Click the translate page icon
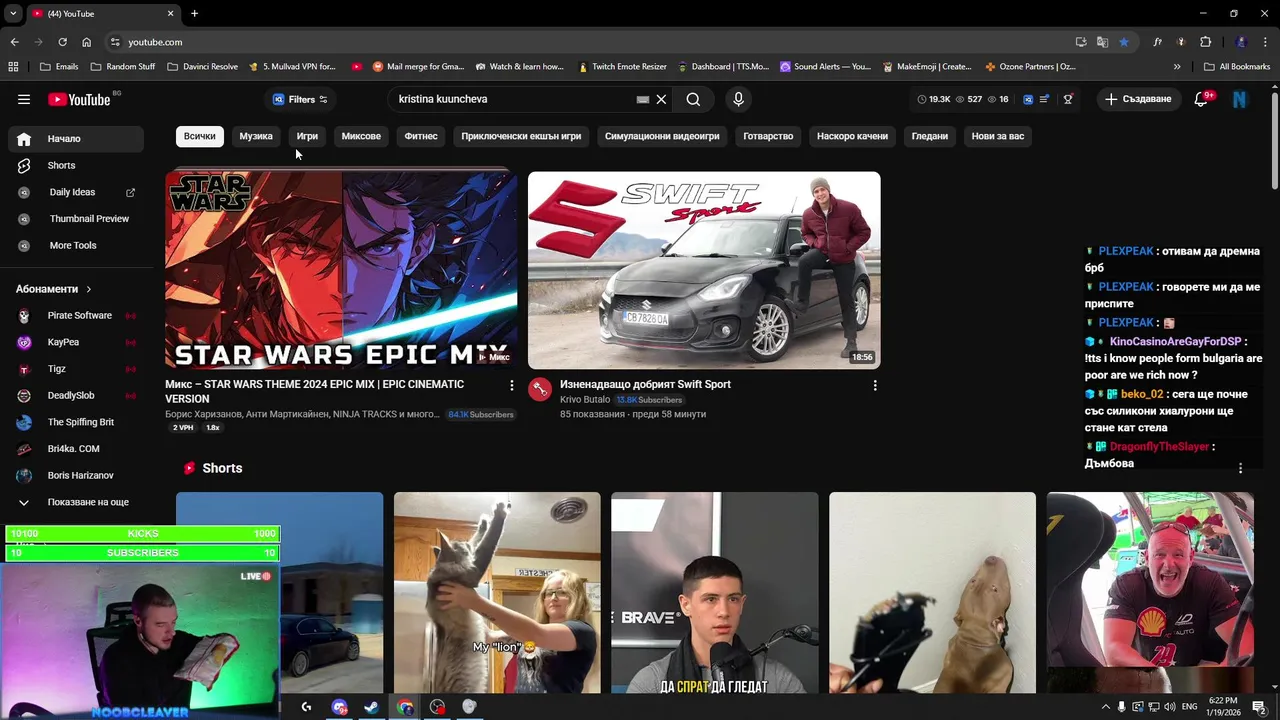 pos(1102,42)
